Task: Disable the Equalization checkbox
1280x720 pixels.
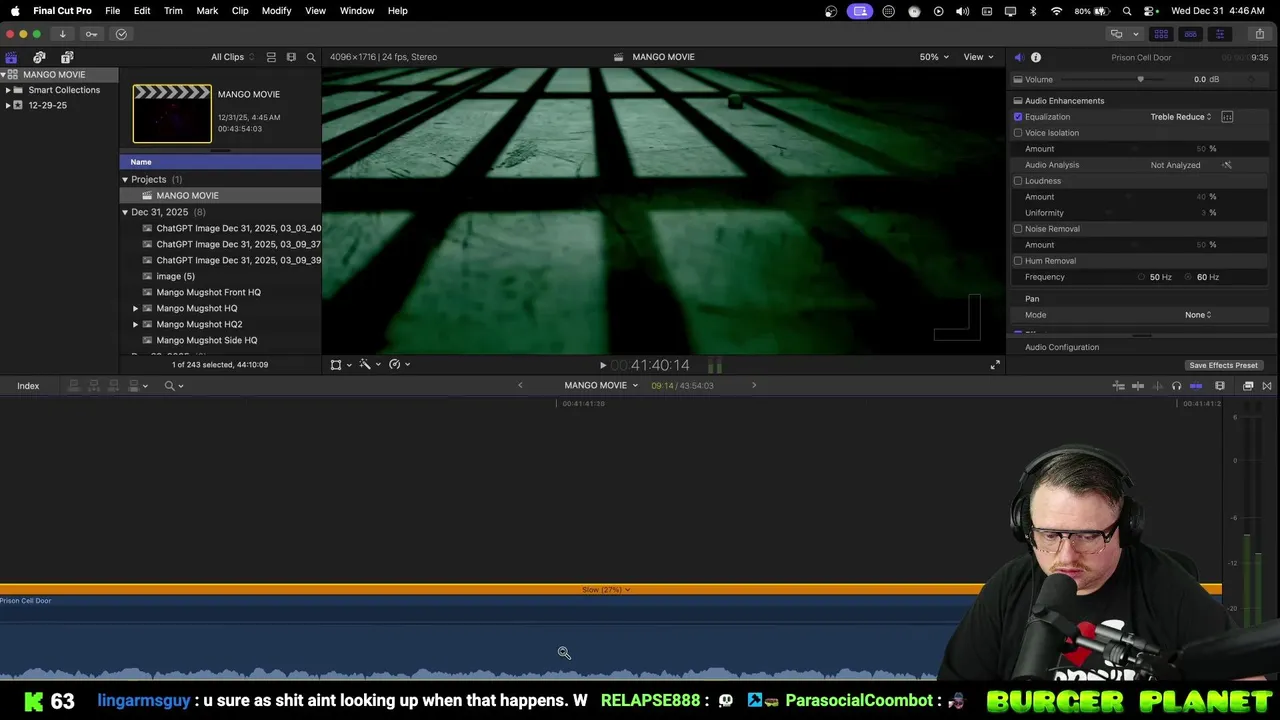Action: (1018, 117)
